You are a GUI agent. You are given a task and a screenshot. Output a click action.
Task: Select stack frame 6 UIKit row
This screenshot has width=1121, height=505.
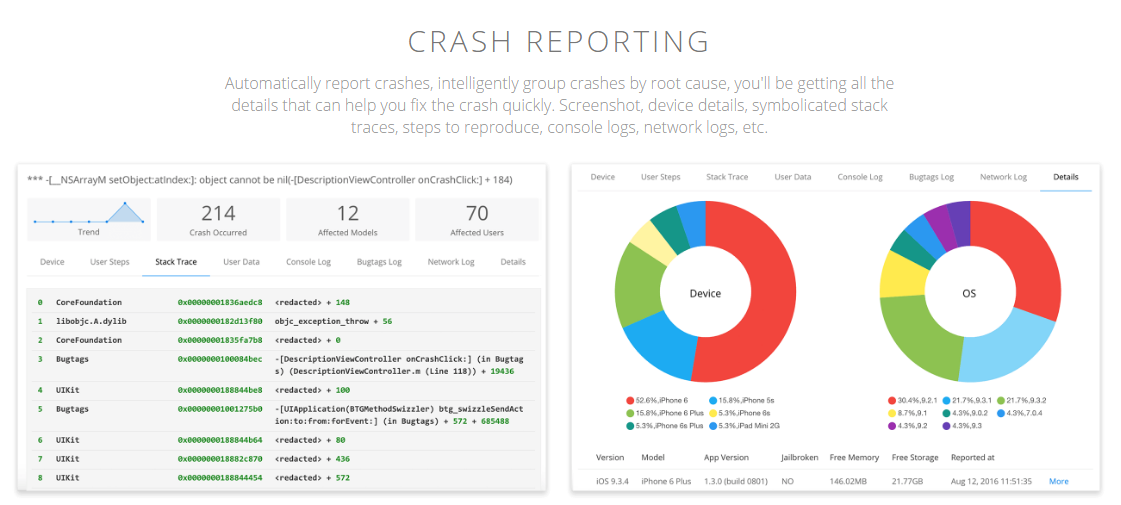click(283, 440)
